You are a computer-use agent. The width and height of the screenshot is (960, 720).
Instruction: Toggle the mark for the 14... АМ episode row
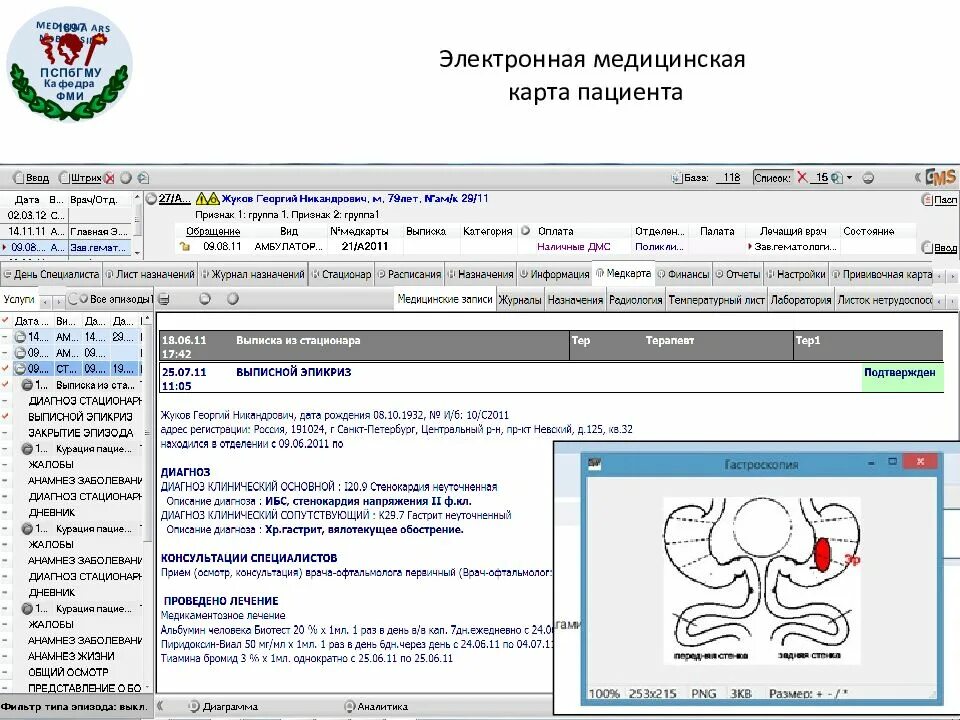[x=6, y=337]
